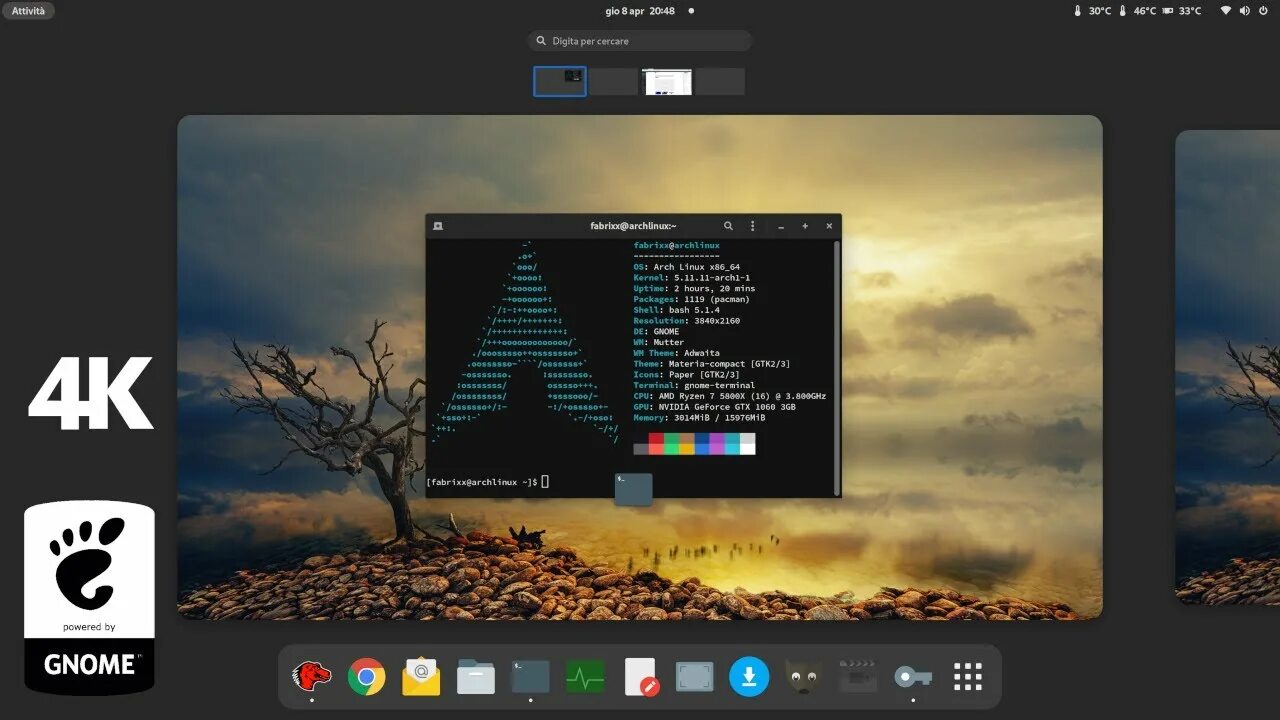Click the Kernel: 5.11.11-arch1-1 line

click(x=692, y=278)
